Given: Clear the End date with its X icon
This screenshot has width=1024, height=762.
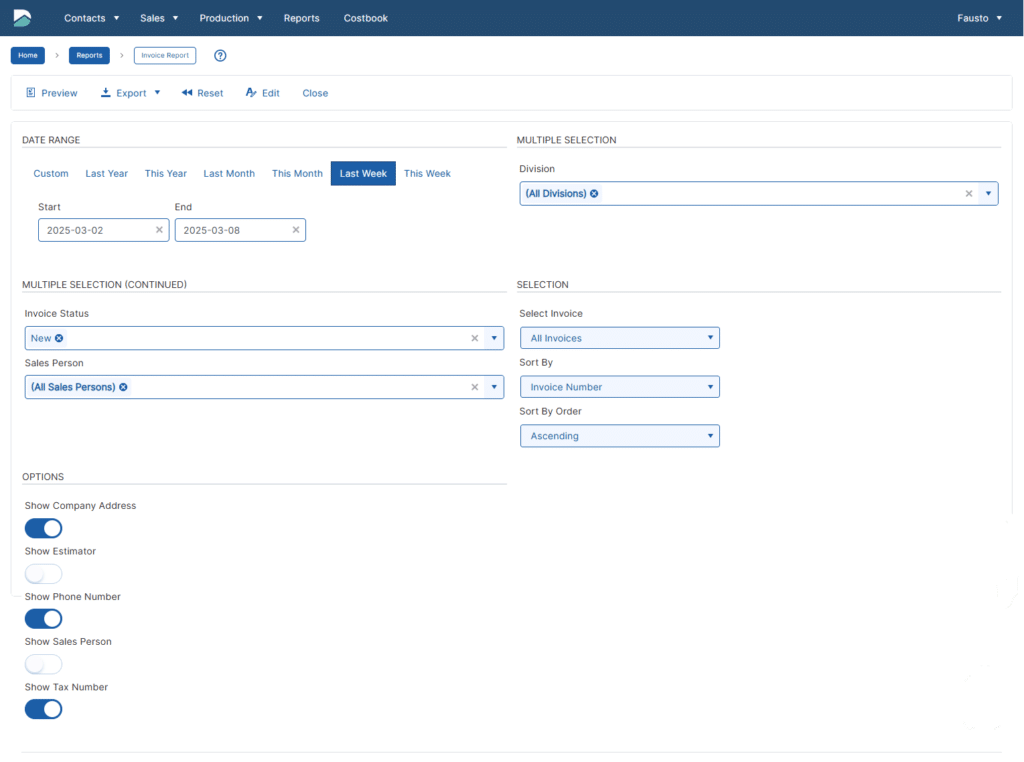Looking at the screenshot, I should 296,230.
